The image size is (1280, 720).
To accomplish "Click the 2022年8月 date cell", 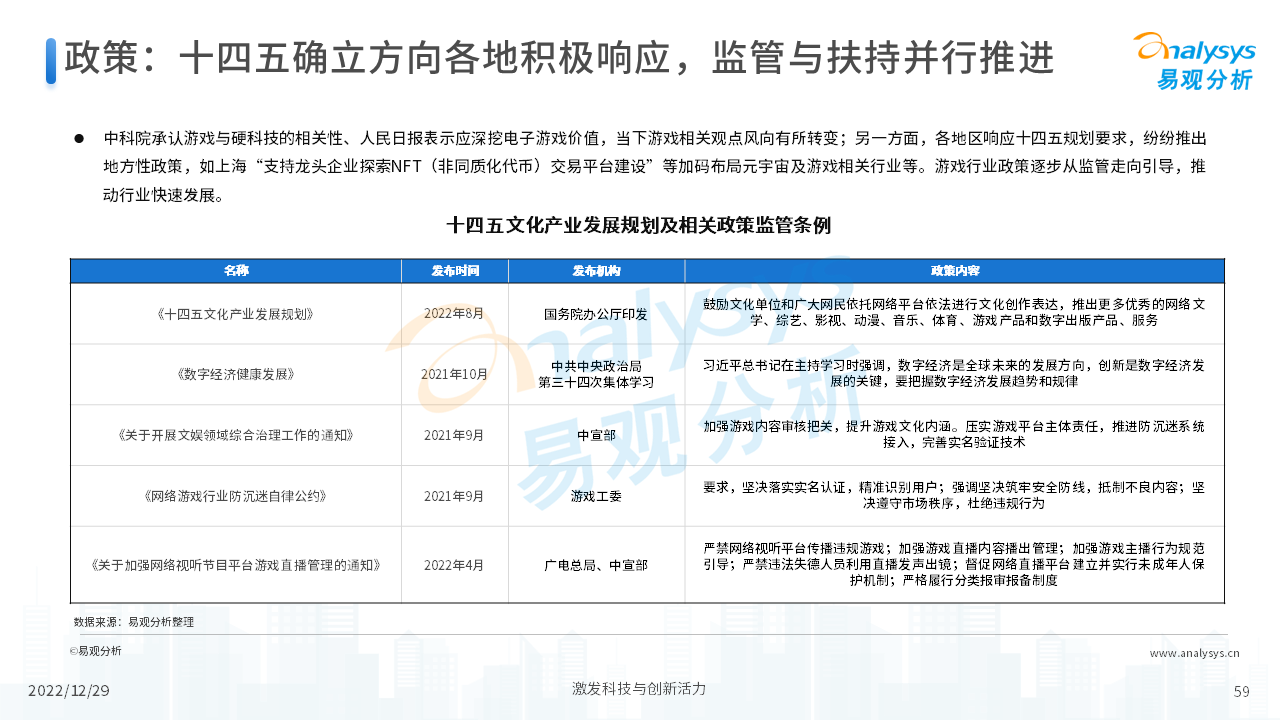I will (x=454, y=314).
